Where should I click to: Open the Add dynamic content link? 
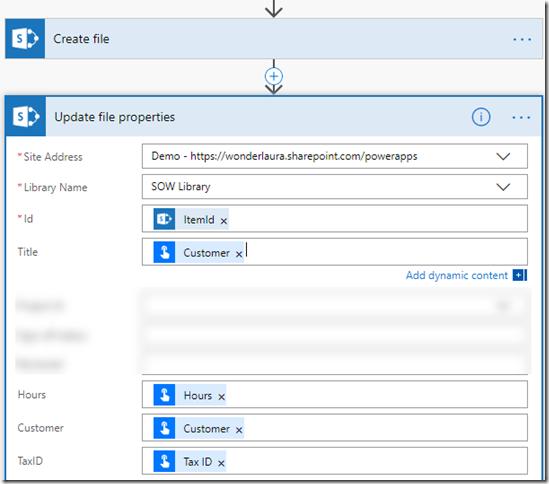click(457, 276)
